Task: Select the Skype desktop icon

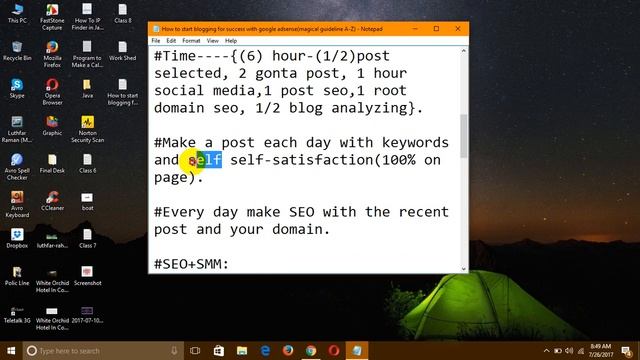Action: point(17,88)
